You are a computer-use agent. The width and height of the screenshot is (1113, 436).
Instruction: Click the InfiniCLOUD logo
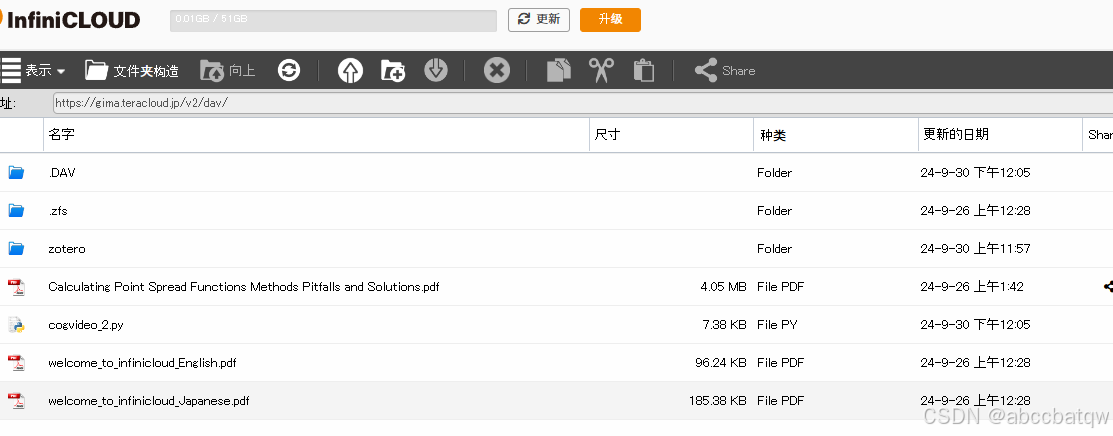click(70, 19)
